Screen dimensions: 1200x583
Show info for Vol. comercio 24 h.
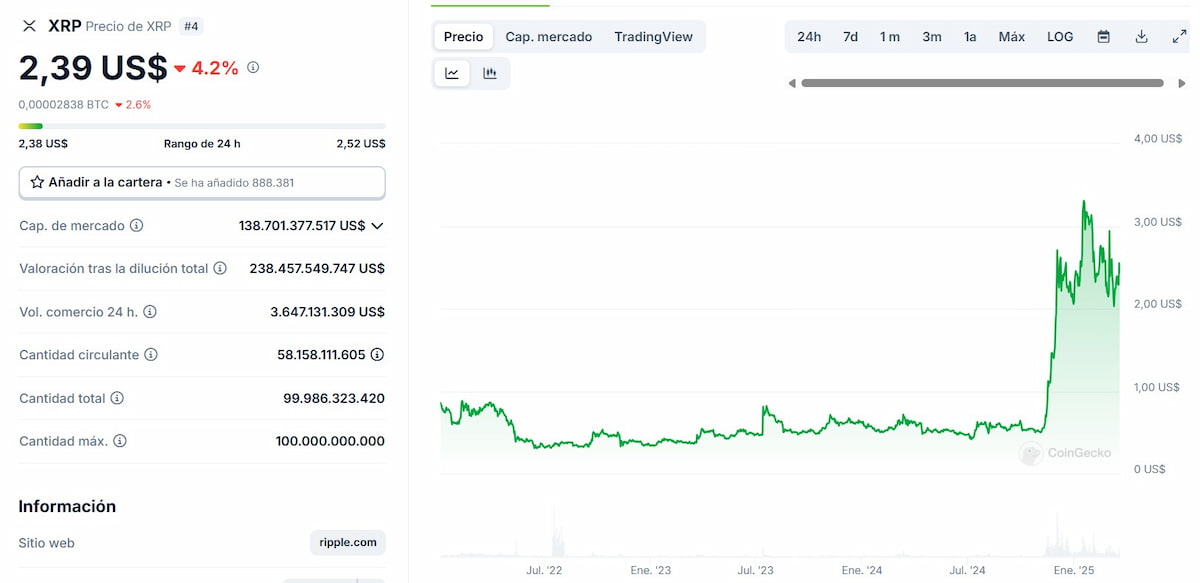tap(150, 312)
